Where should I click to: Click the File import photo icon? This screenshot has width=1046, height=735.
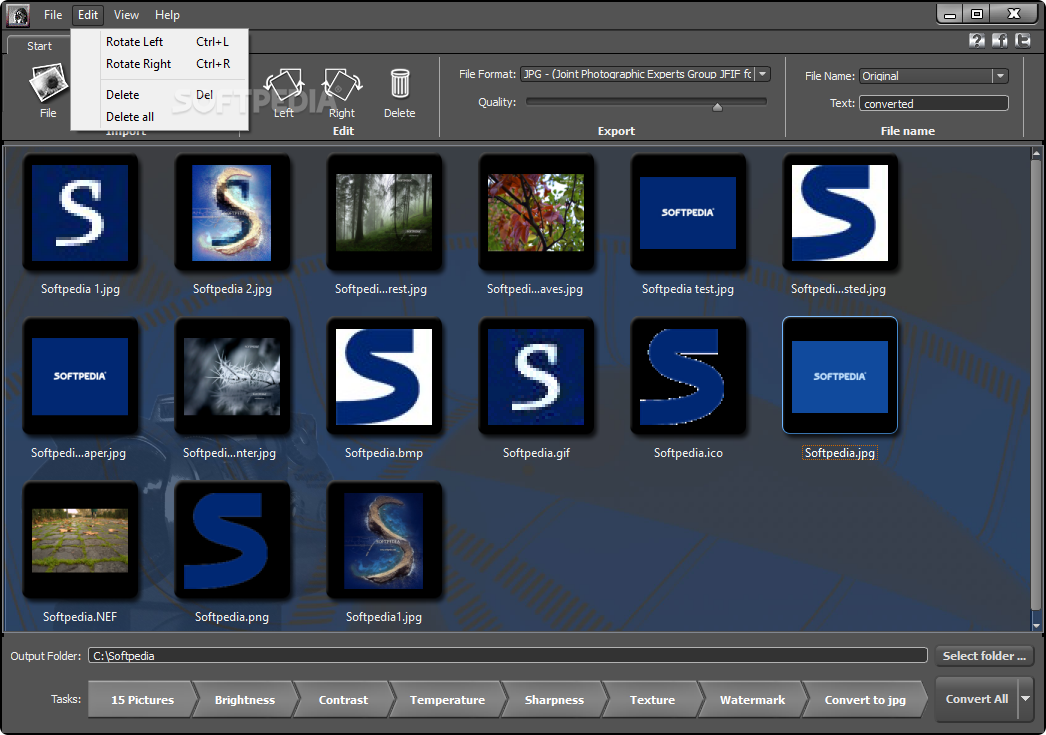pos(48,83)
